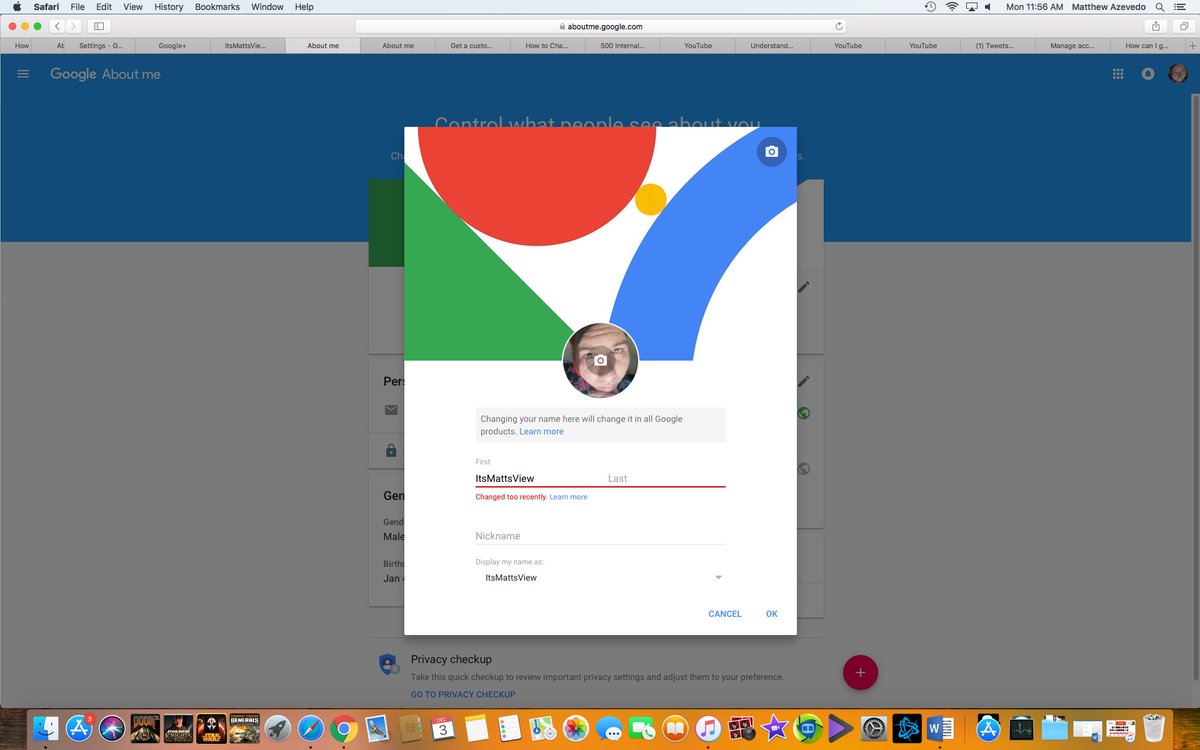Open the Google hamburger main menu
1200x750 pixels.
pos(23,74)
